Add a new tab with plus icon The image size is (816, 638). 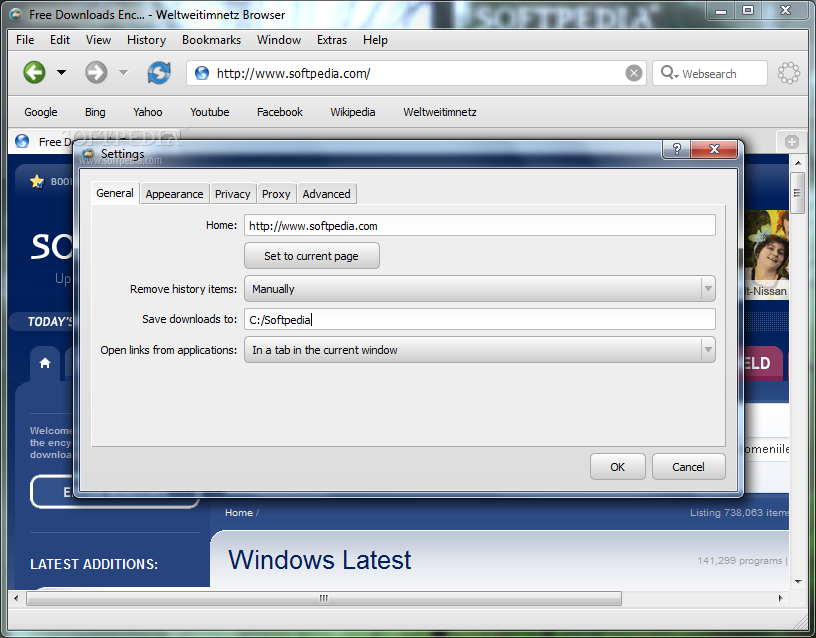pyautogui.click(x=792, y=142)
